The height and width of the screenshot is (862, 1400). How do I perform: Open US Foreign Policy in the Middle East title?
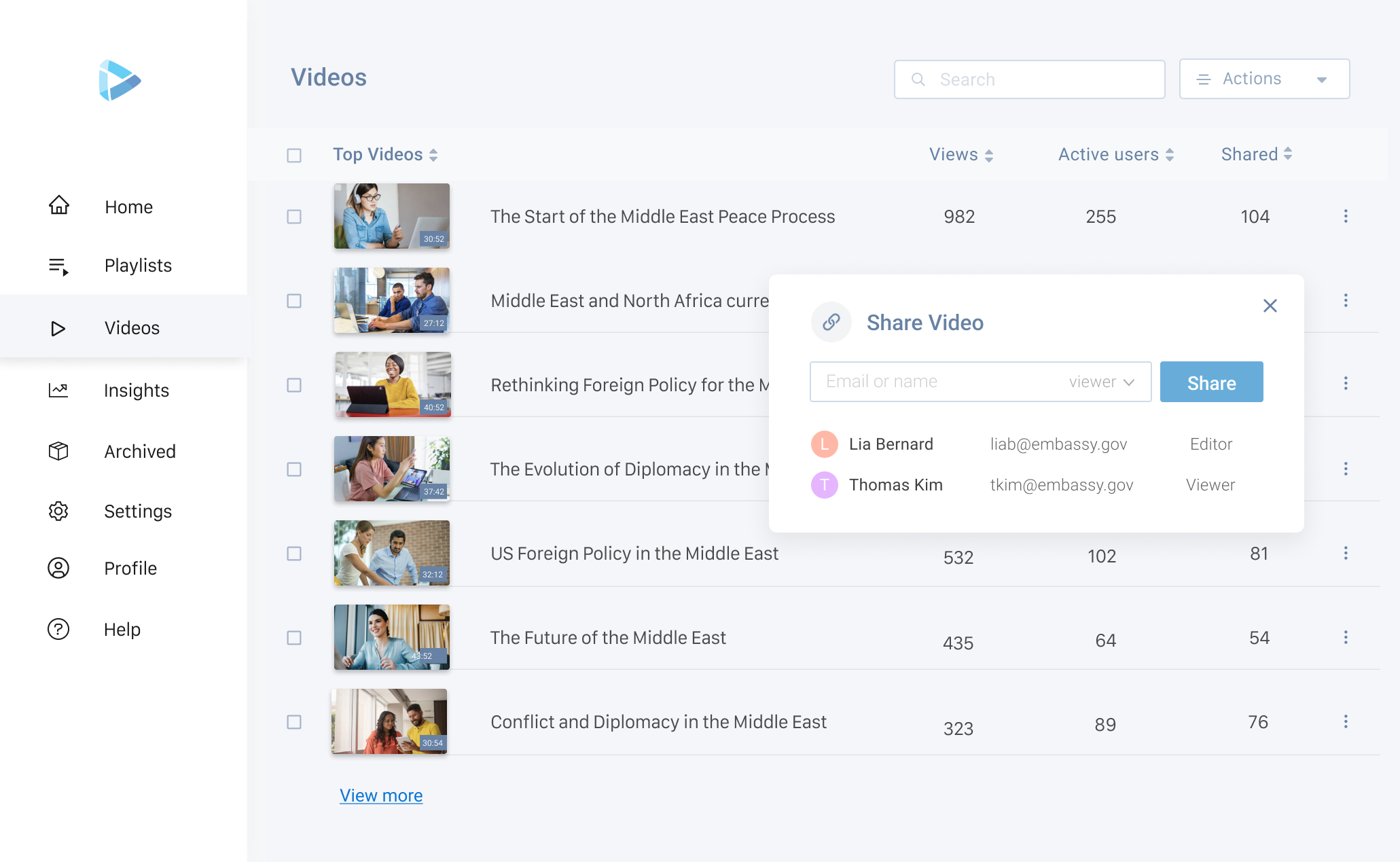[x=634, y=554]
